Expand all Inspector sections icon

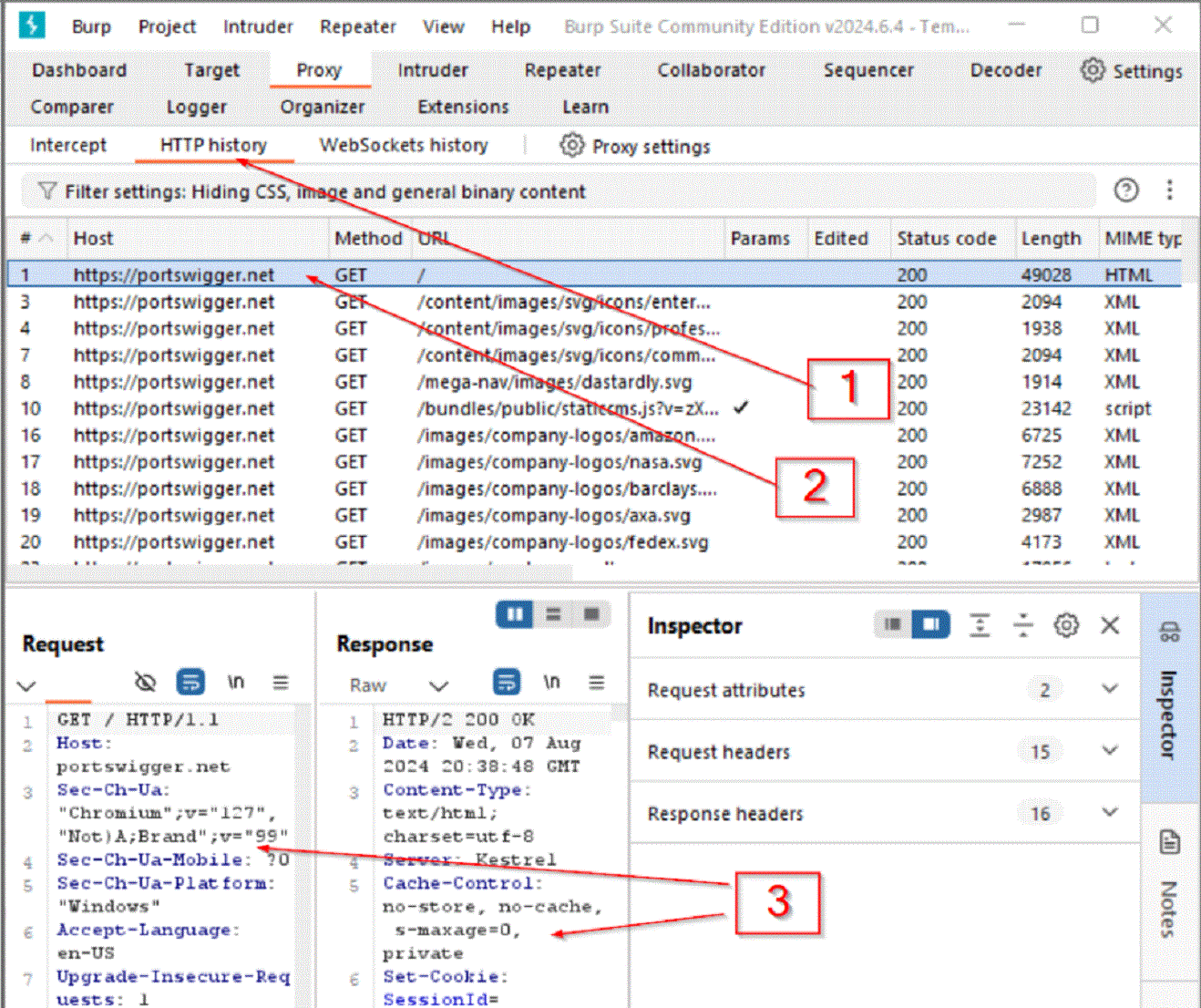coord(980,625)
